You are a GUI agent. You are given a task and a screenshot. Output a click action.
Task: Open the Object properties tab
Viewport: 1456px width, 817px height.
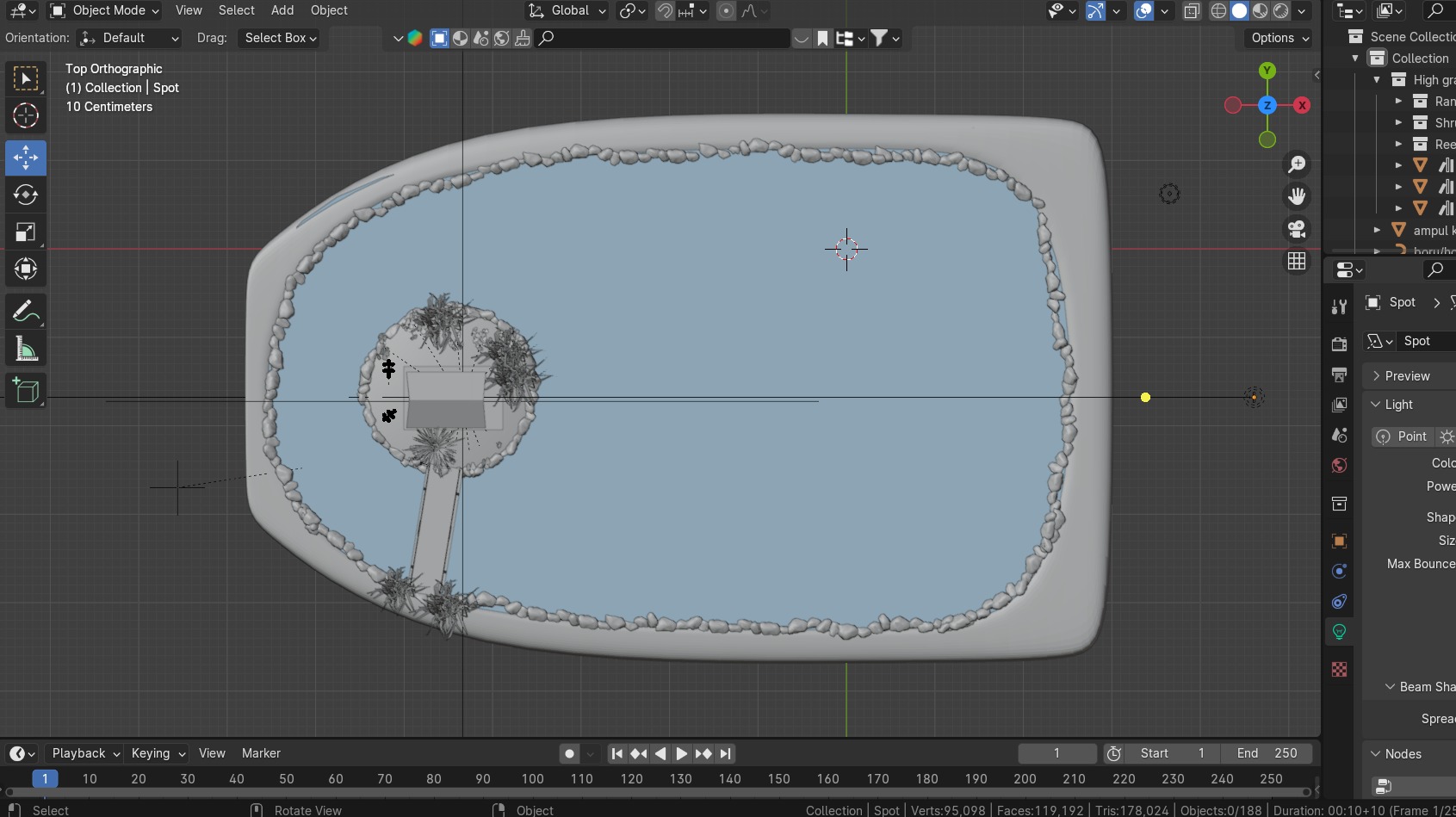pyautogui.click(x=1339, y=541)
